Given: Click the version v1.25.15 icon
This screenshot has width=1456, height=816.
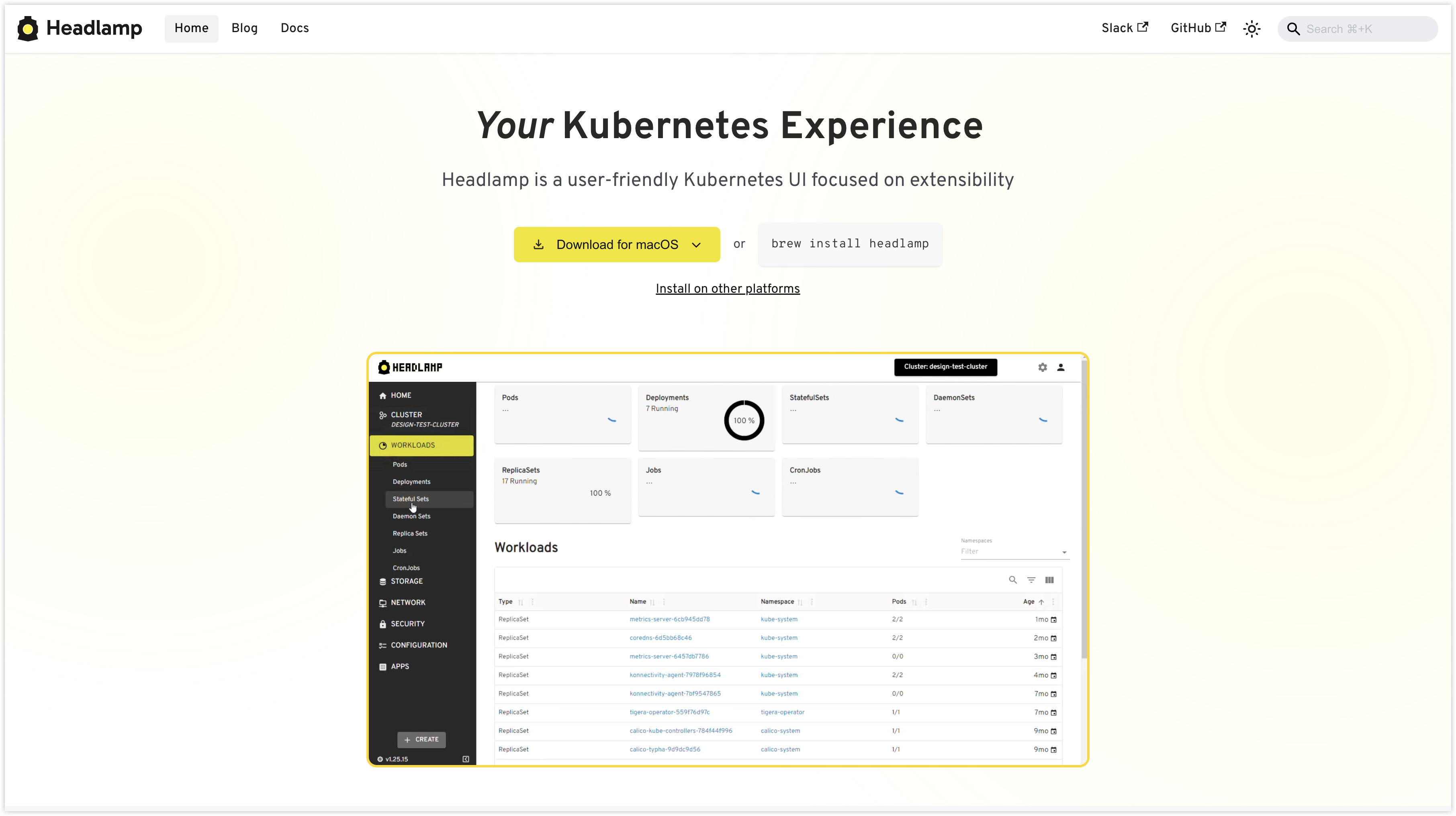Looking at the screenshot, I should coord(380,759).
